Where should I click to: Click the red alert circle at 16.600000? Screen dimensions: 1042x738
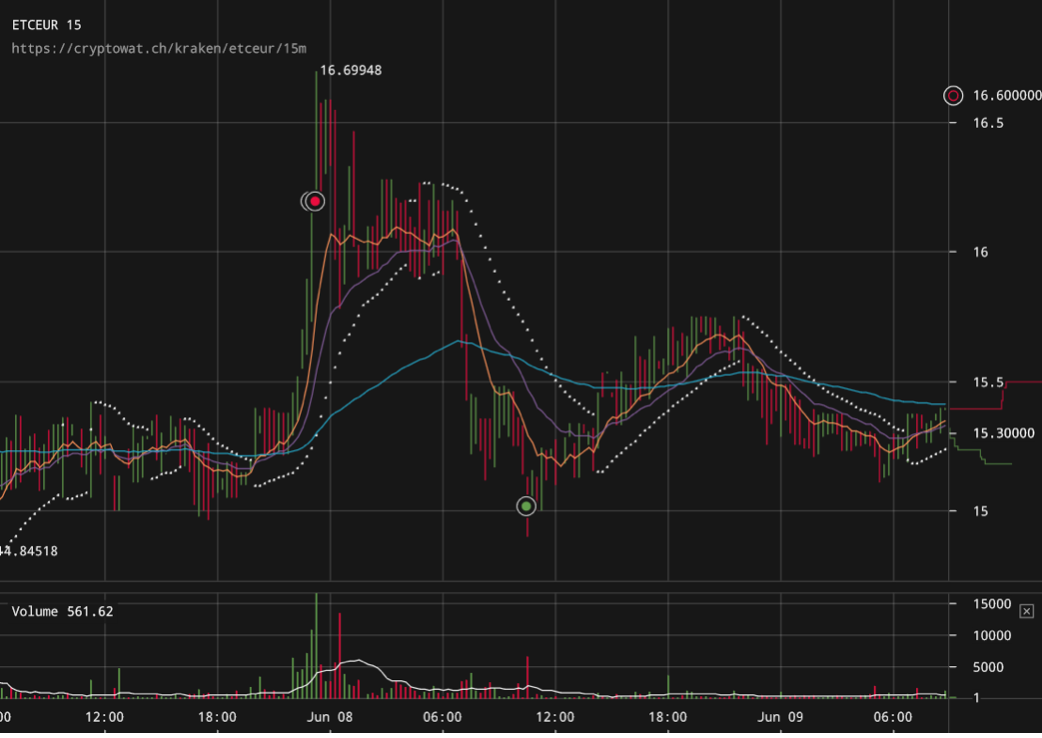(953, 96)
